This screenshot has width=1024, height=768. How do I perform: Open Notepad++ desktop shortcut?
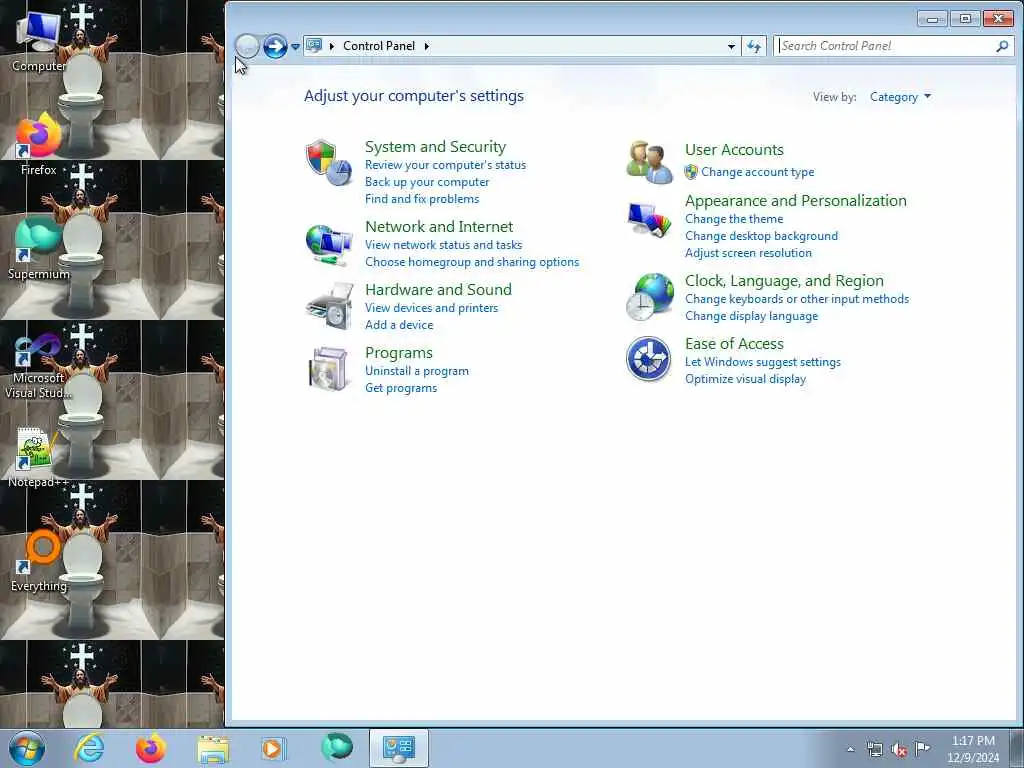point(39,457)
